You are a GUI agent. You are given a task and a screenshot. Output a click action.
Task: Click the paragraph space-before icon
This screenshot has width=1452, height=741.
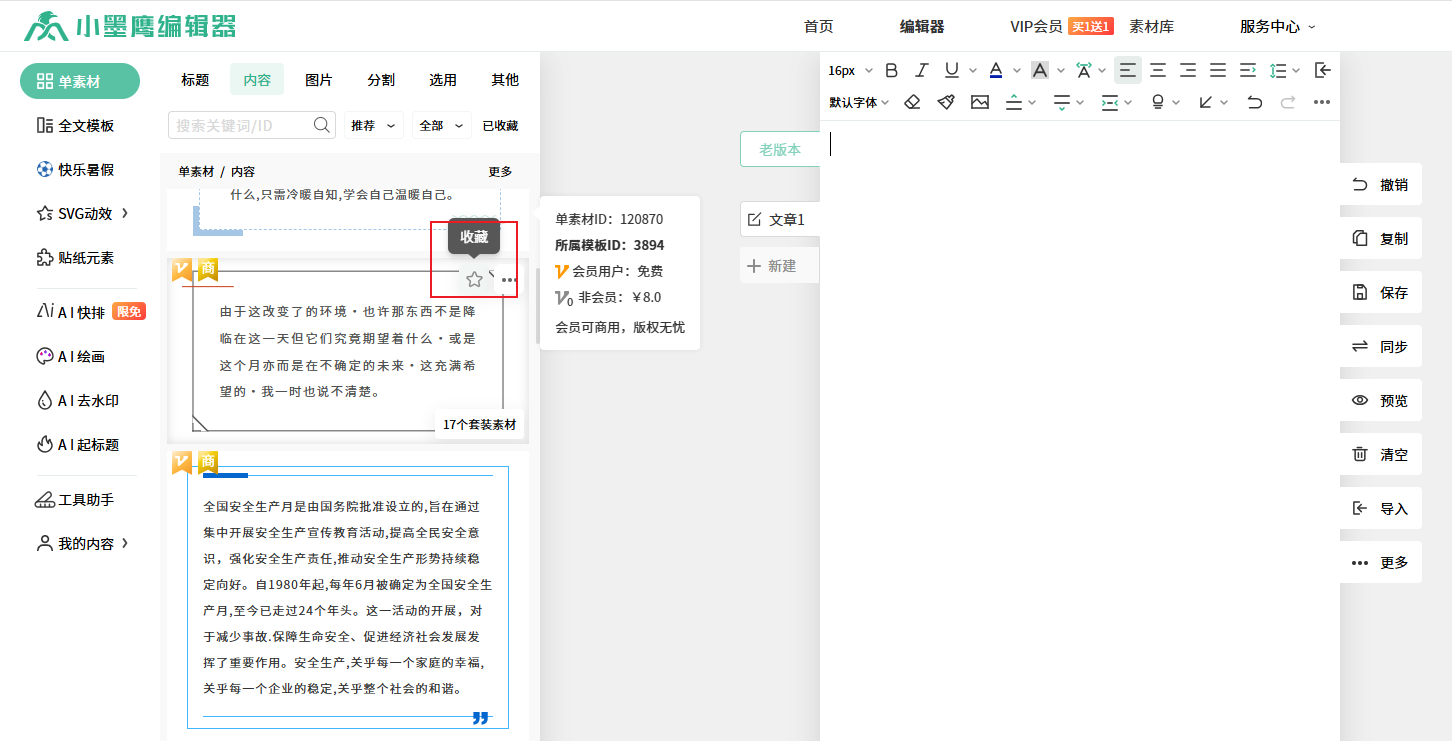coord(1014,102)
